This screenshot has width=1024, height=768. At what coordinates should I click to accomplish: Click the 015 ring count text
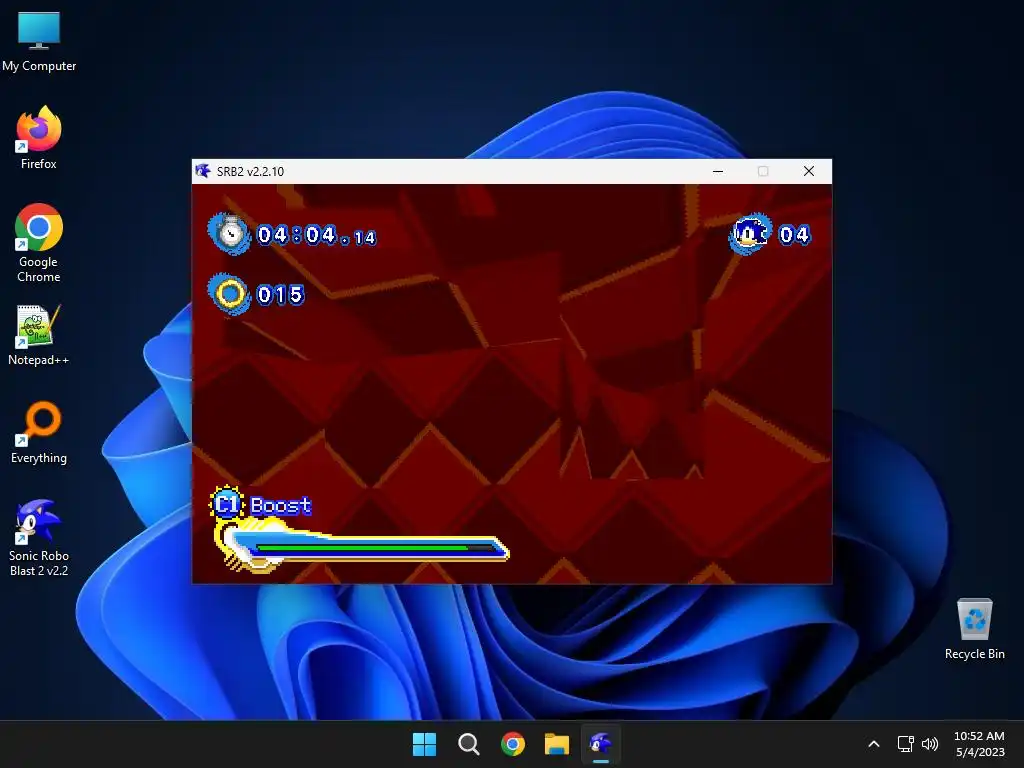pyautogui.click(x=280, y=295)
